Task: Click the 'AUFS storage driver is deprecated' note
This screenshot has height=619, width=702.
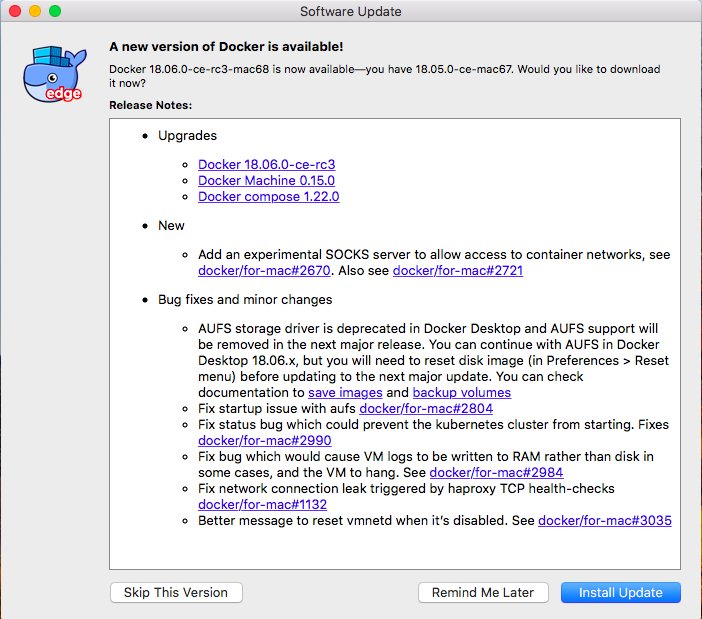Action: pyautogui.click(x=433, y=360)
